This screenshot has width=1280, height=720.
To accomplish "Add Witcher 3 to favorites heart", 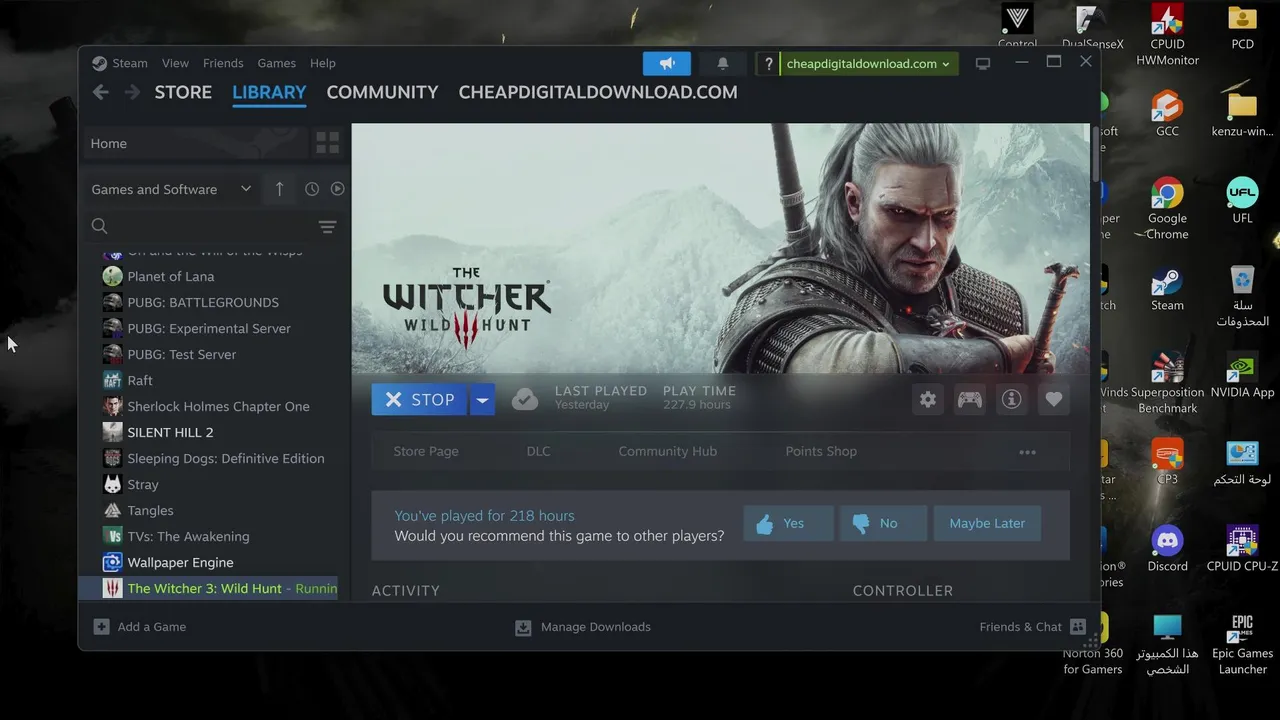I will coord(1054,399).
